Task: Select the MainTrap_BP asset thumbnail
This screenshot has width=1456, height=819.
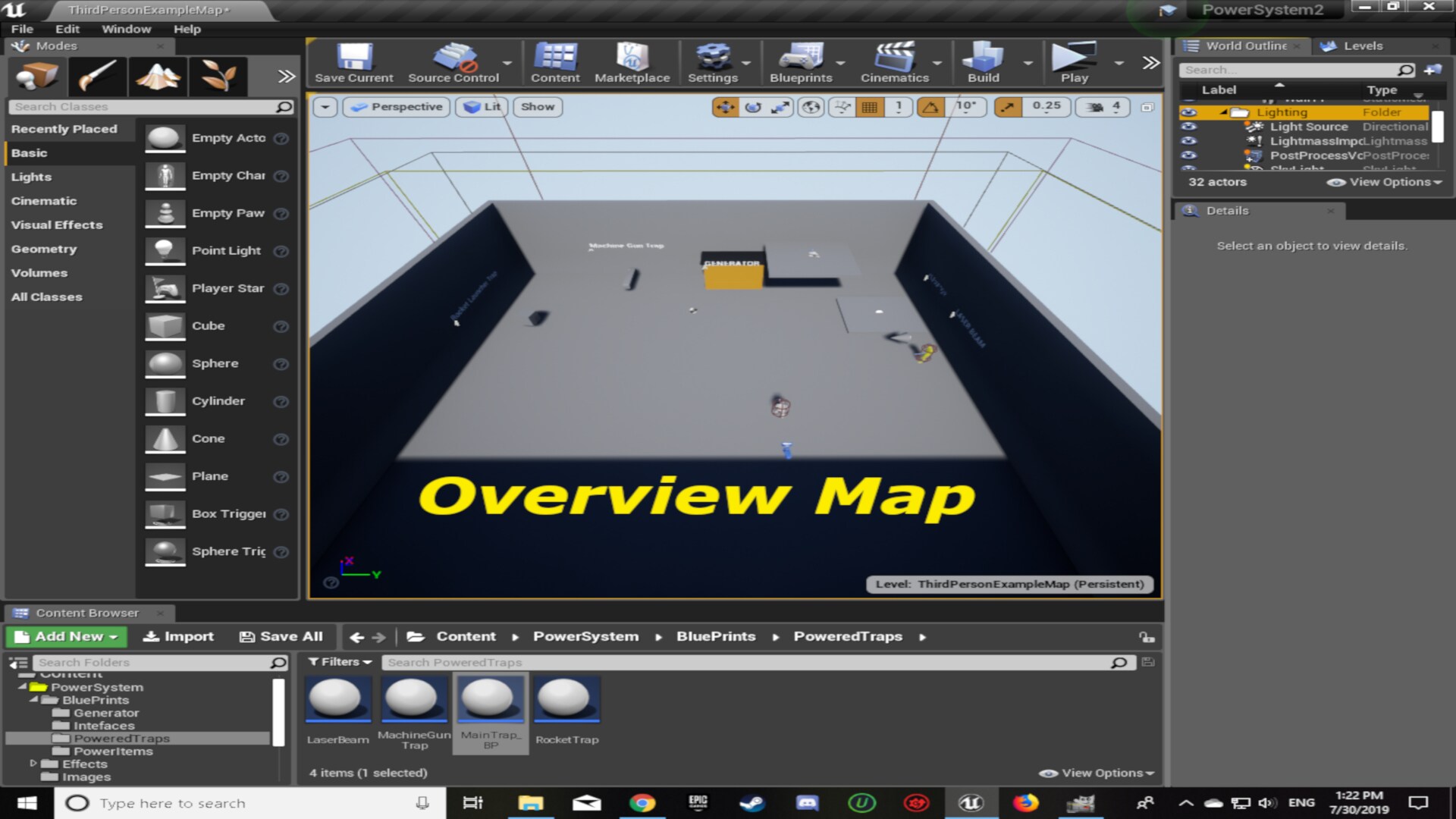Action: 491,699
